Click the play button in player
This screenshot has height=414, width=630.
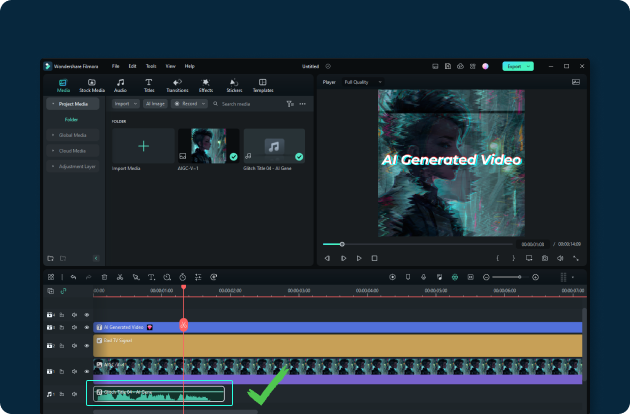pyautogui.click(x=359, y=258)
